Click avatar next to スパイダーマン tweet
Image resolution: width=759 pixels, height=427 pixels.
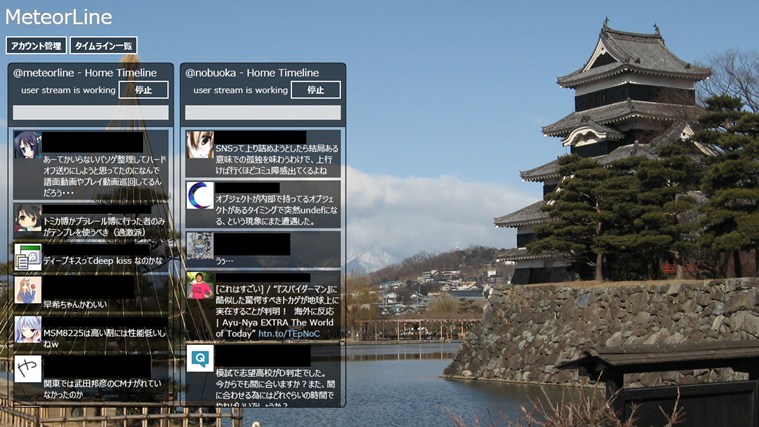(x=200, y=286)
